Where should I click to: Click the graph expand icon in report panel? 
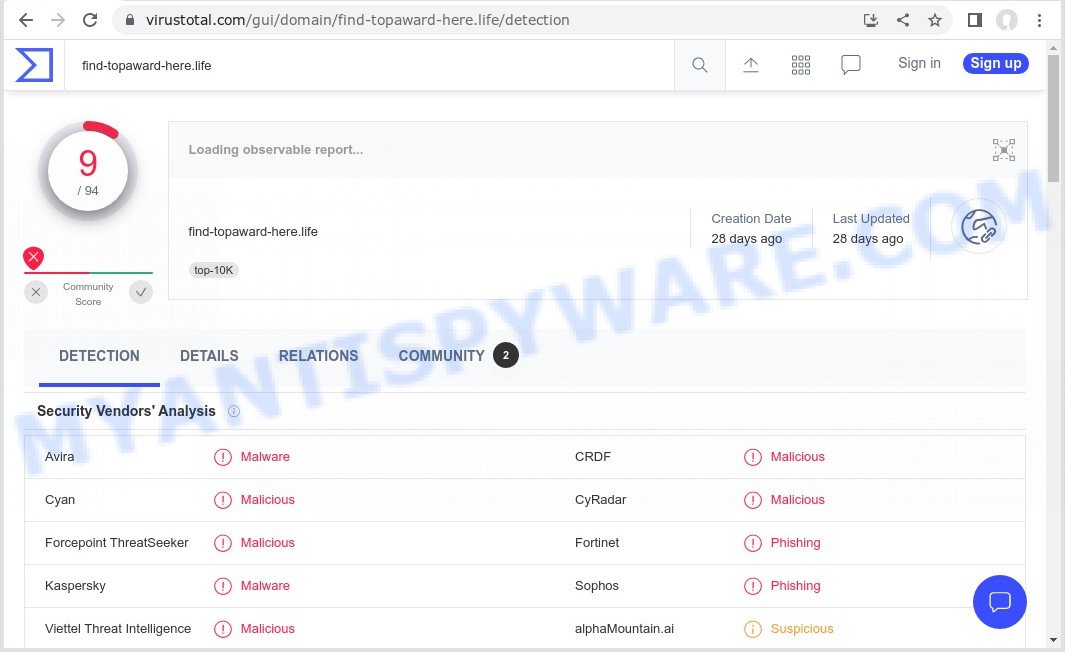1003,150
